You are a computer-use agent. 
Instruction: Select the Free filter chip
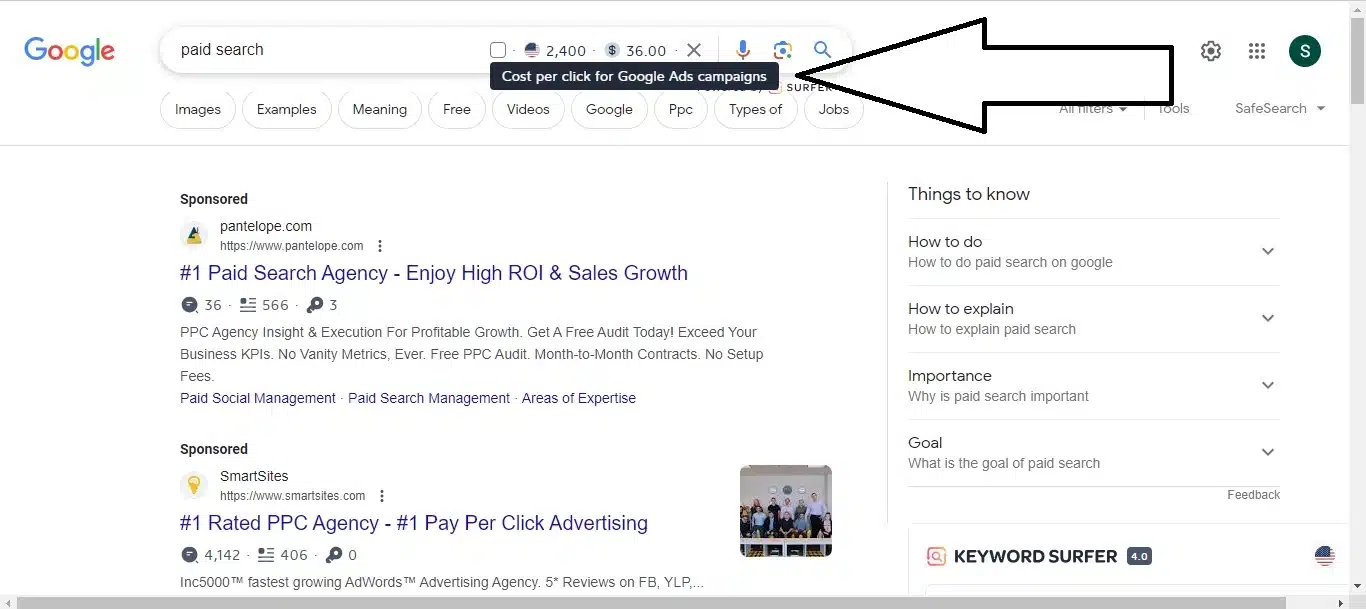coord(457,110)
